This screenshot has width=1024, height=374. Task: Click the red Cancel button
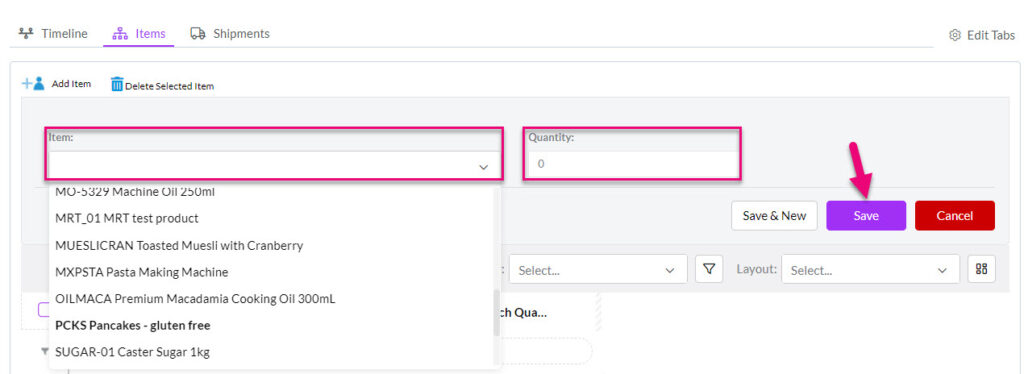tap(955, 215)
